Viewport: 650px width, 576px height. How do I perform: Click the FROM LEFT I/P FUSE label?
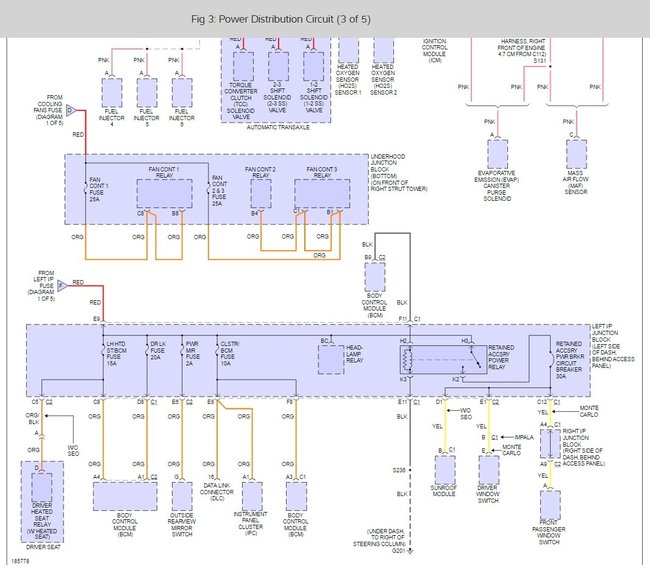coord(41,286)
